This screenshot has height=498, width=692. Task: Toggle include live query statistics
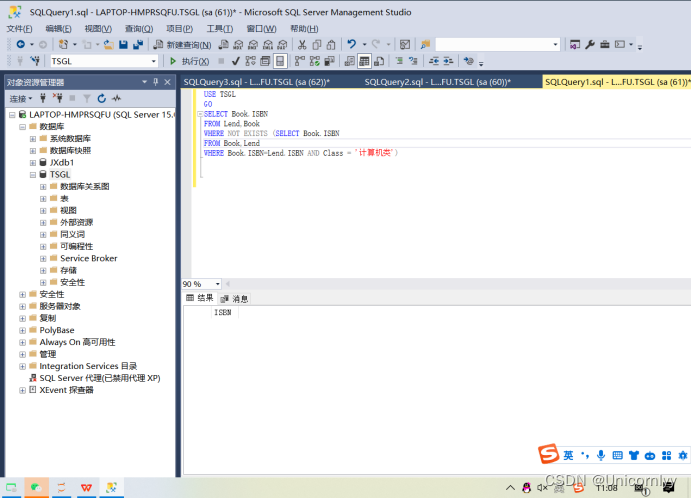314,61
